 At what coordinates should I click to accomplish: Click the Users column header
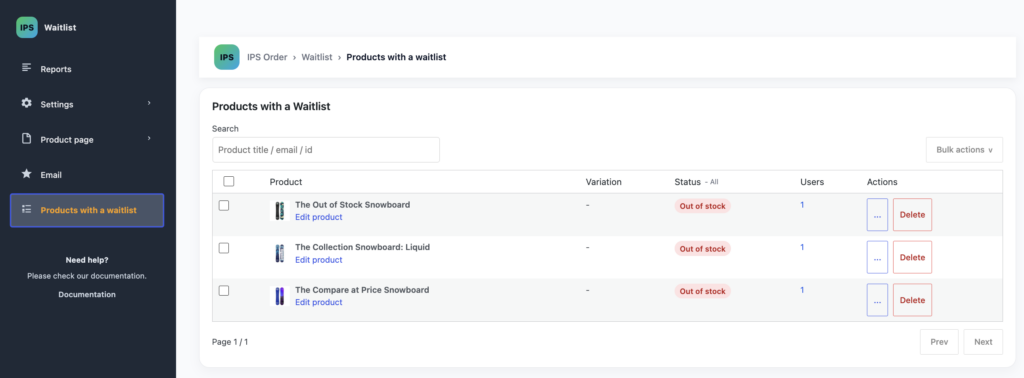[x=812, y=182]
